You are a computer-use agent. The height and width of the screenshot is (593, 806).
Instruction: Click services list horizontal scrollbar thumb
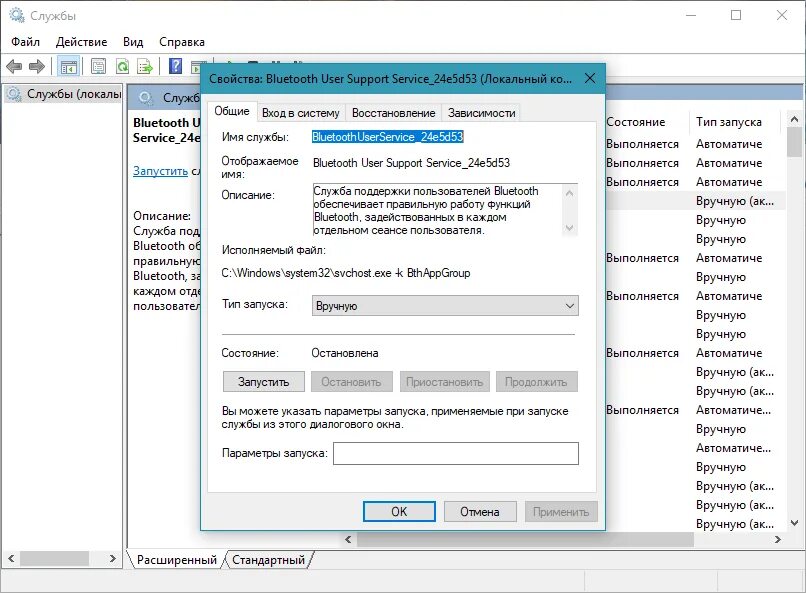click(525, 540)
